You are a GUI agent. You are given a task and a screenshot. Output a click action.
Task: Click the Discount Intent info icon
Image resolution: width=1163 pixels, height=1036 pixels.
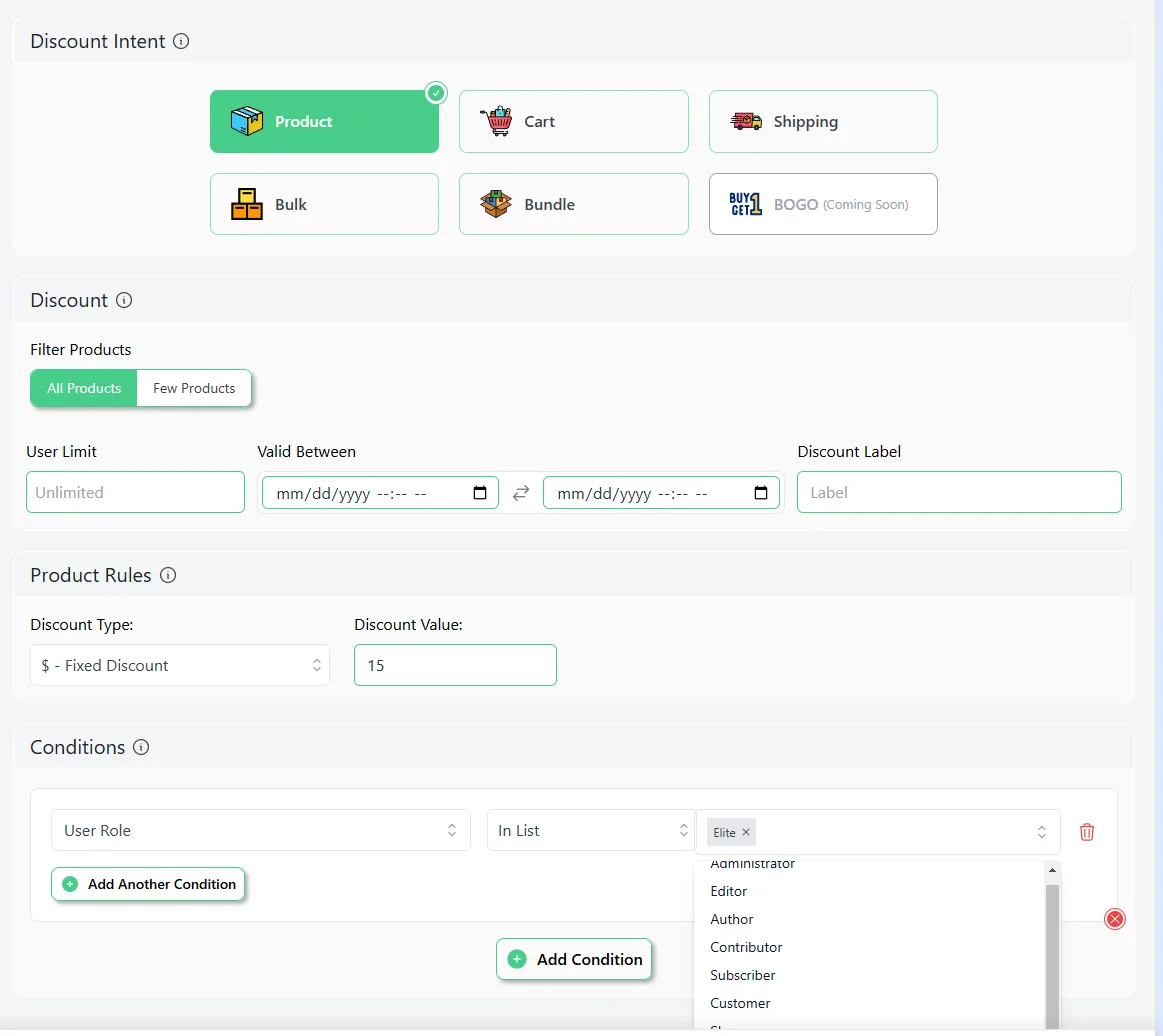pos(181,42)
